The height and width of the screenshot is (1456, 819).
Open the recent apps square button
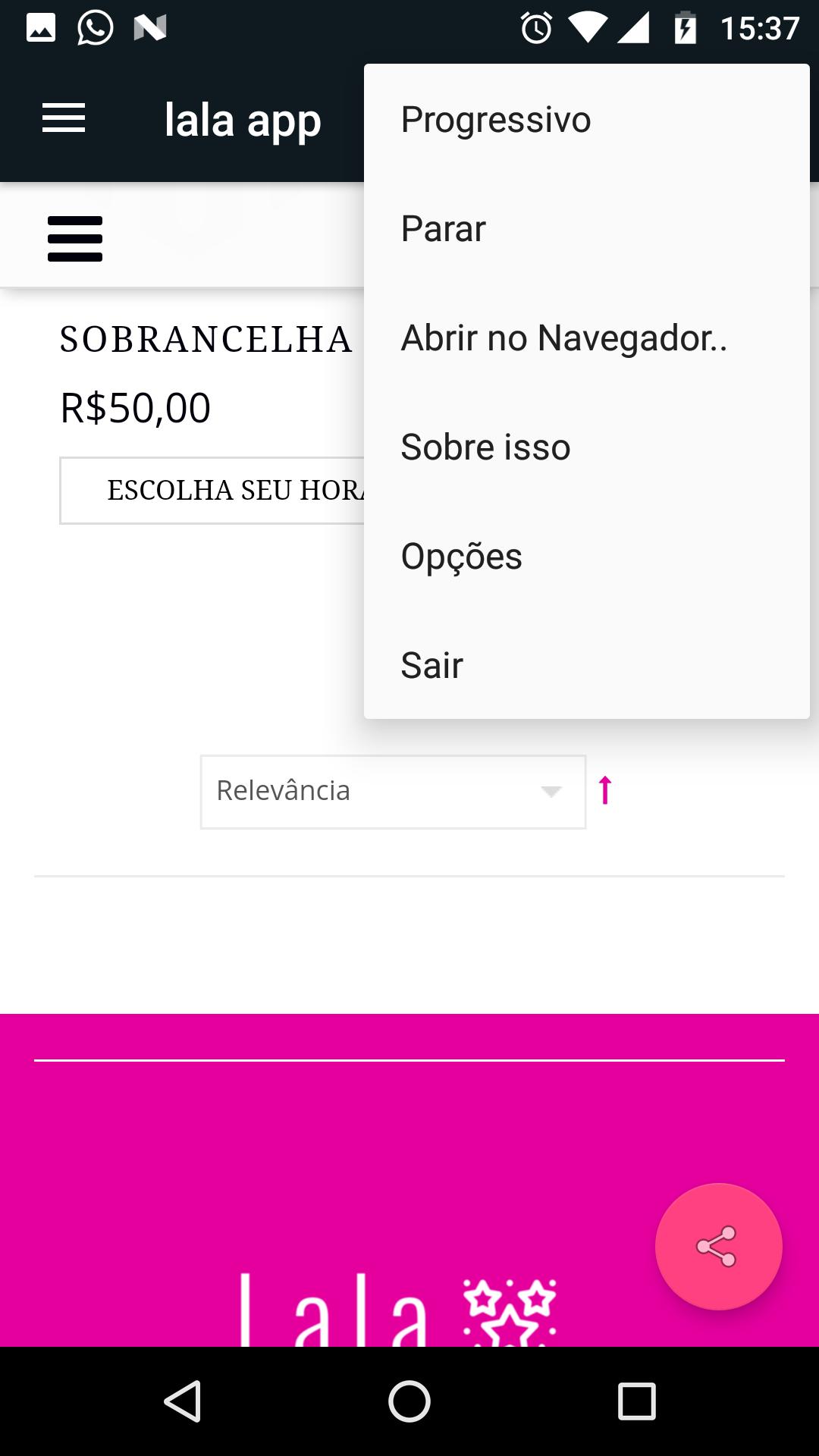coord(636,1401)
